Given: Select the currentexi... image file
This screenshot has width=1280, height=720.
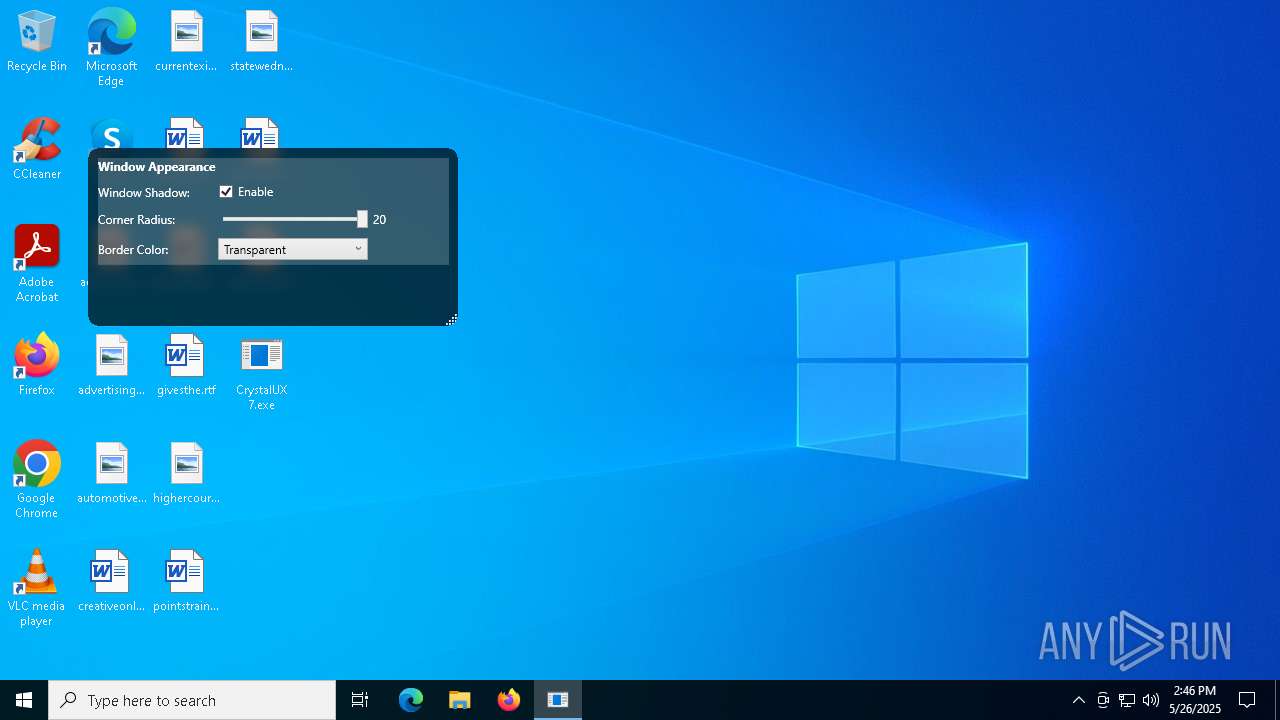Looking at the screenshot, I should [x=186, y=42].
